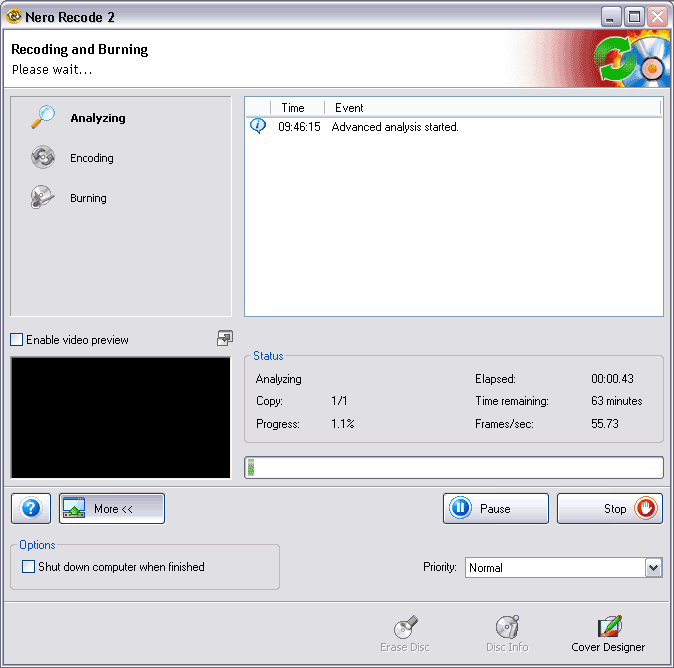Click the 09:46:15 time cell

pyautogui.click(x=299, y=127)
